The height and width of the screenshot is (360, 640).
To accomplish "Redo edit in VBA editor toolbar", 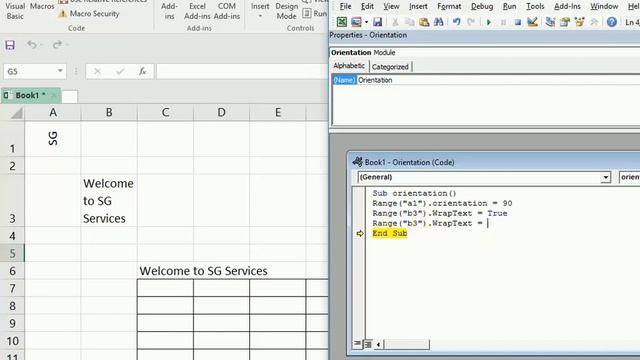I will 471,22.
